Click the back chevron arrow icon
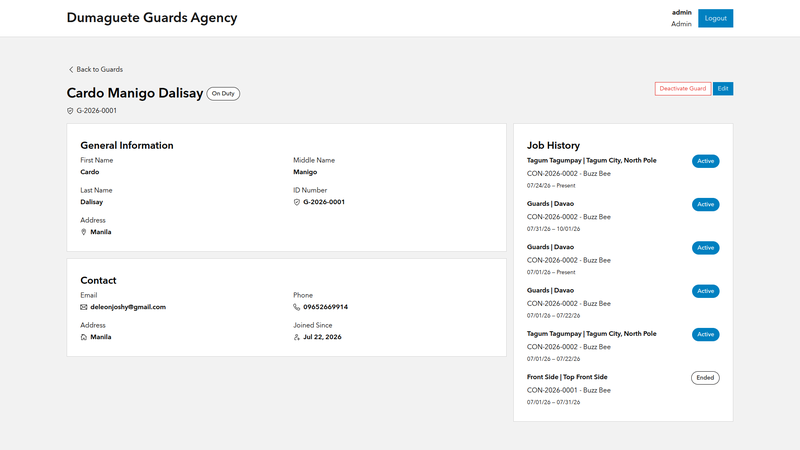This screenshot has width=800, height=450. [71, 69]
